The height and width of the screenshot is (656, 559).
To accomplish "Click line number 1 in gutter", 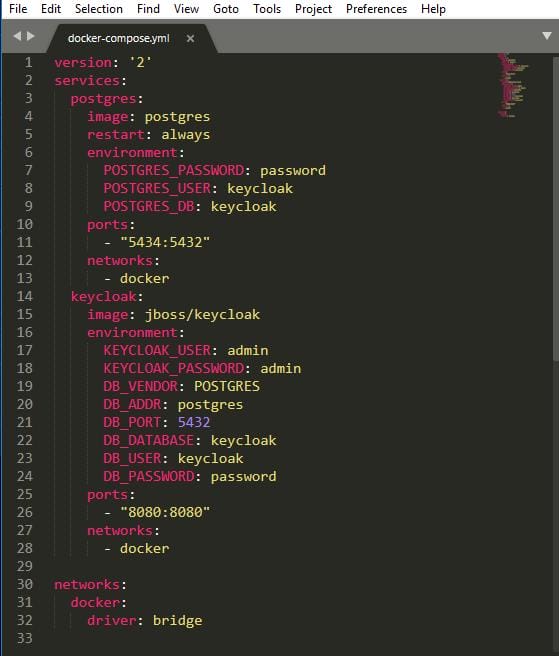I will (x=28, y=62).
